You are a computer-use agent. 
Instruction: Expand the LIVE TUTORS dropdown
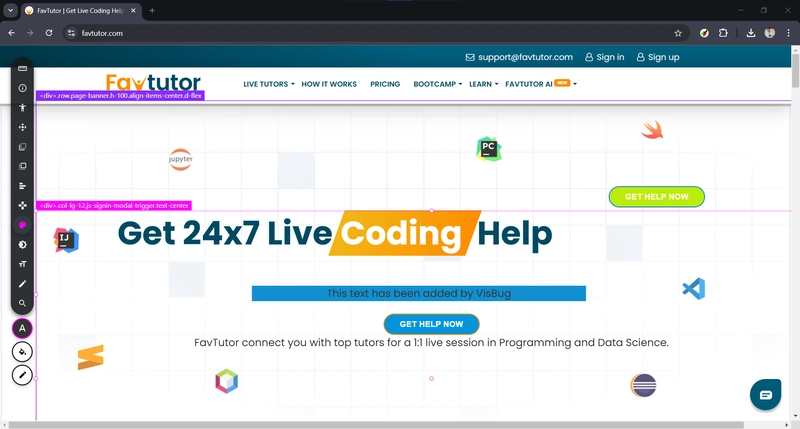tap(268, 84)
